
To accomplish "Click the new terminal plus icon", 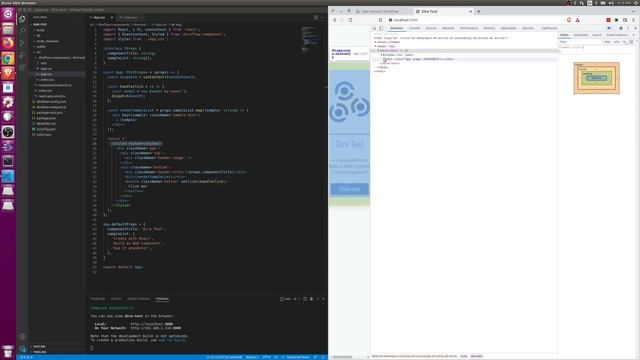I will point(295,299).
